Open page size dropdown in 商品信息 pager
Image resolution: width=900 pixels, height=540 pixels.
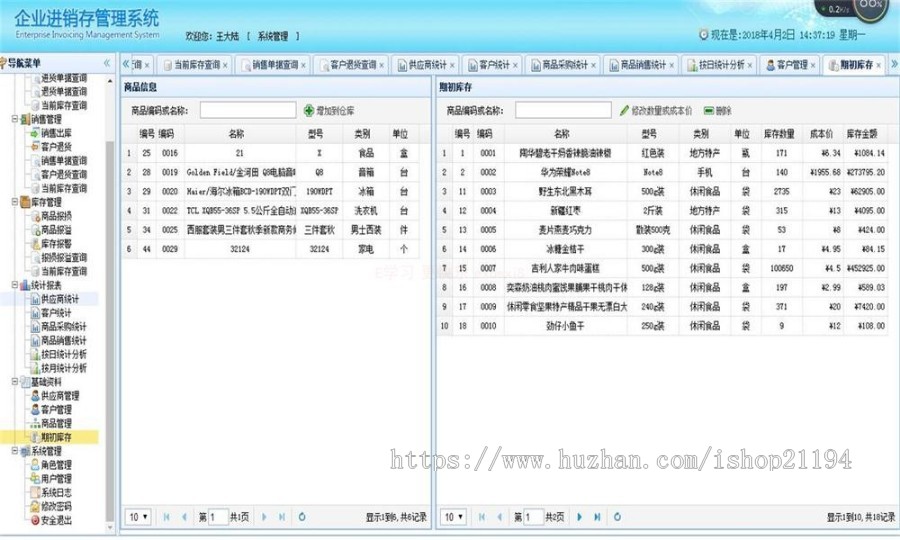tap(138, 517)
